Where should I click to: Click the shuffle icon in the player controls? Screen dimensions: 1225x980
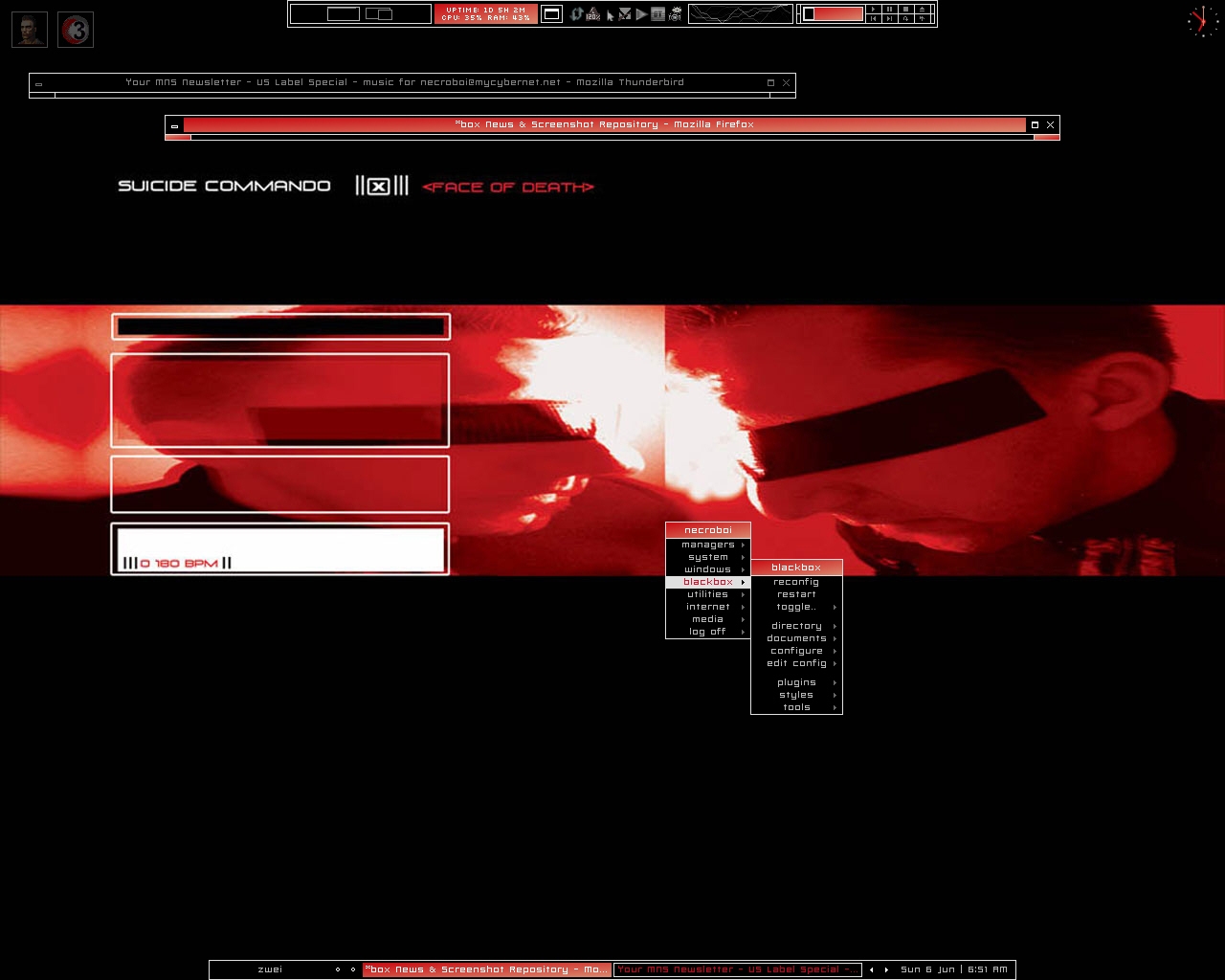coord(922,18)
